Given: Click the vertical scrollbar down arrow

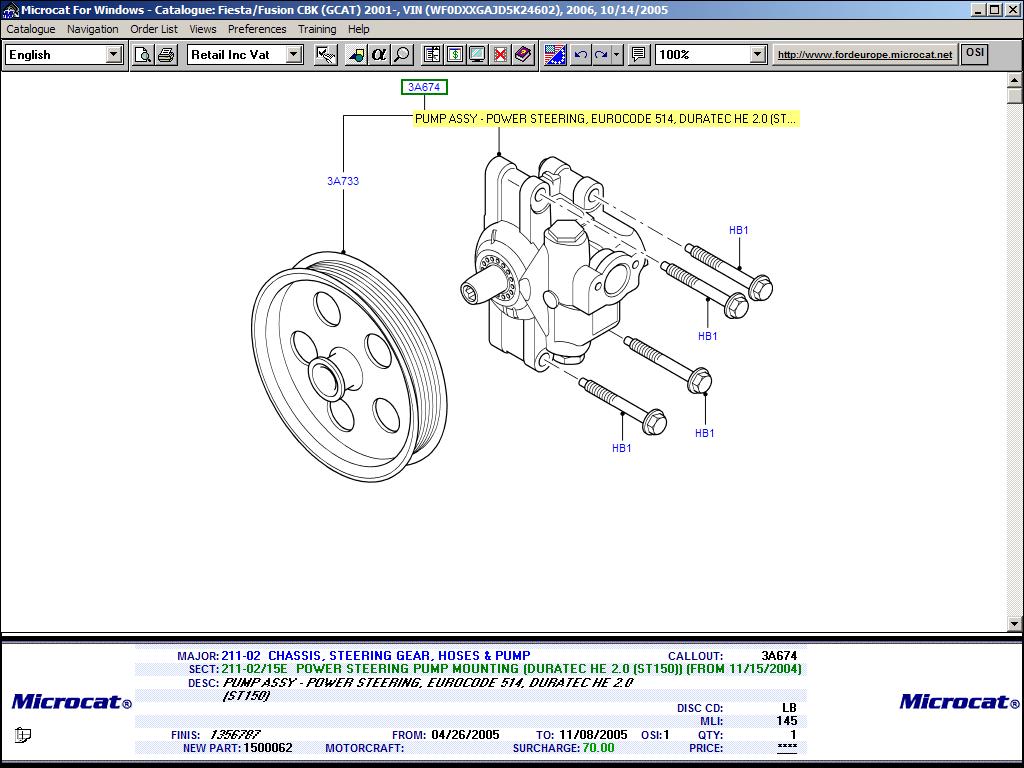Looking at the screenshot, I should [1015, 624].
